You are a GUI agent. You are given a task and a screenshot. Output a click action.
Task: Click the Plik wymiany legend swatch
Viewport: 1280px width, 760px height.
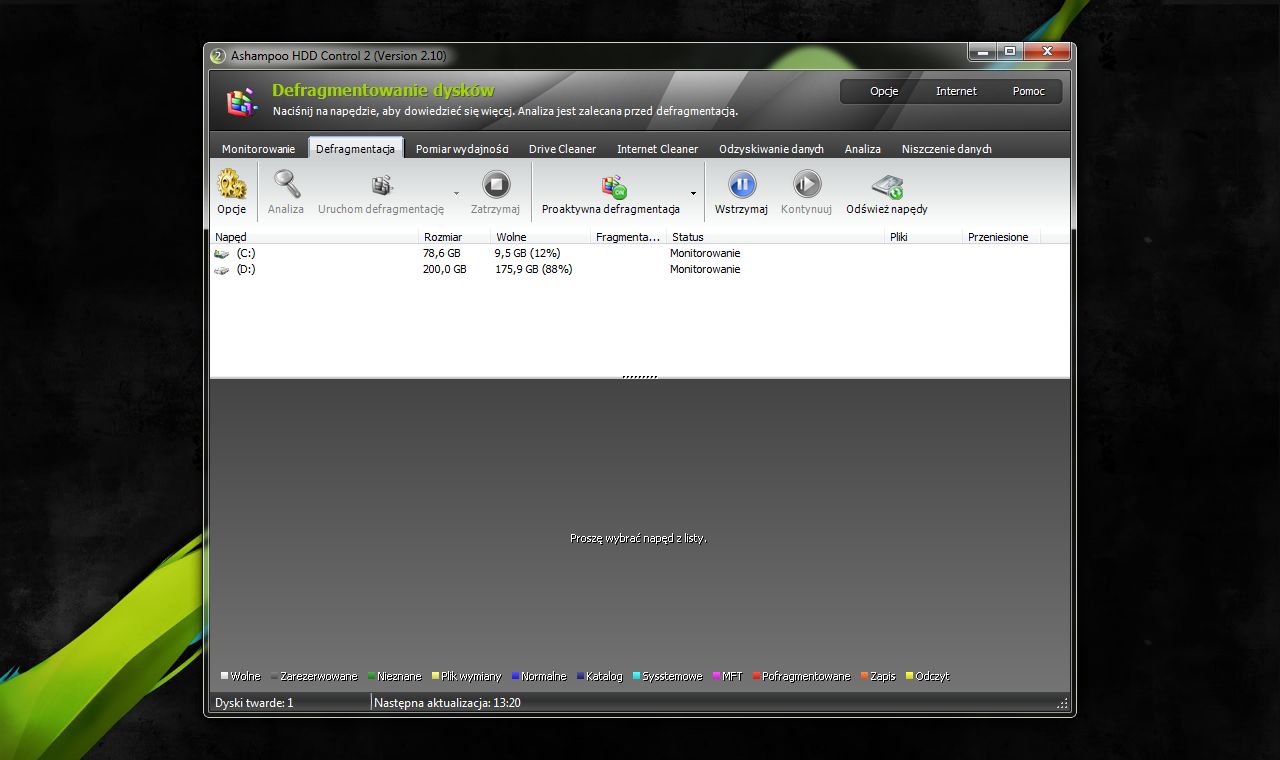tap(436, 677)
